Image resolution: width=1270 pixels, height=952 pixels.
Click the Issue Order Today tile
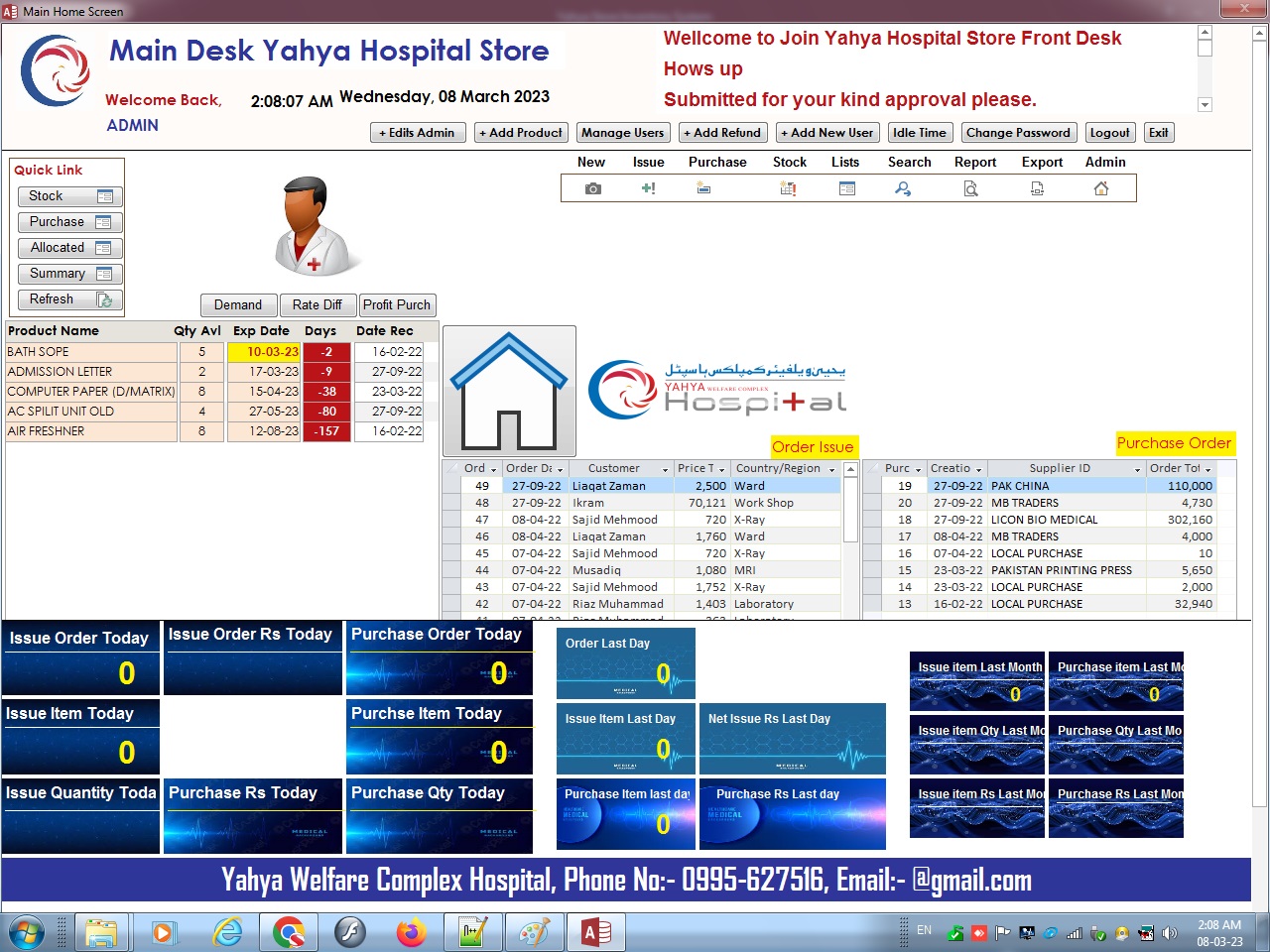tap(80, 658)
